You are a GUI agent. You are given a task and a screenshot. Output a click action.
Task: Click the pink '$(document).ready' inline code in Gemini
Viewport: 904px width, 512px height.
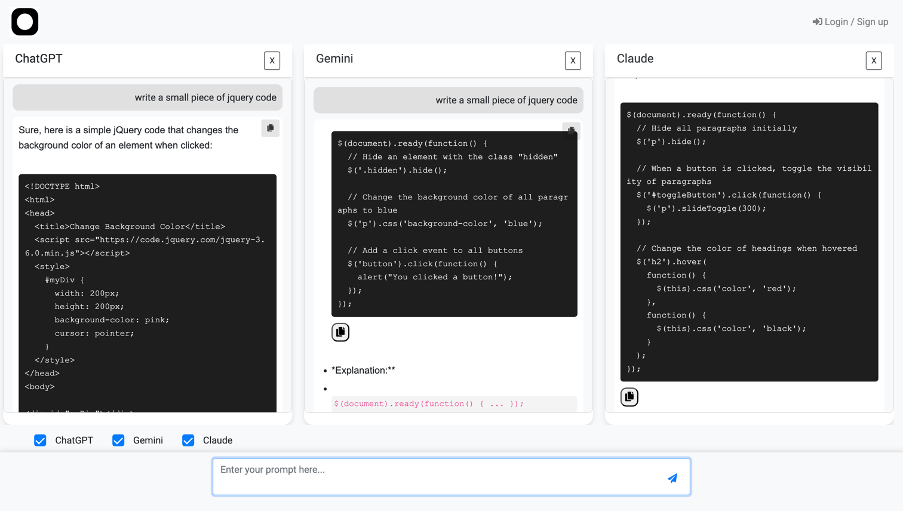click(429, 404)
